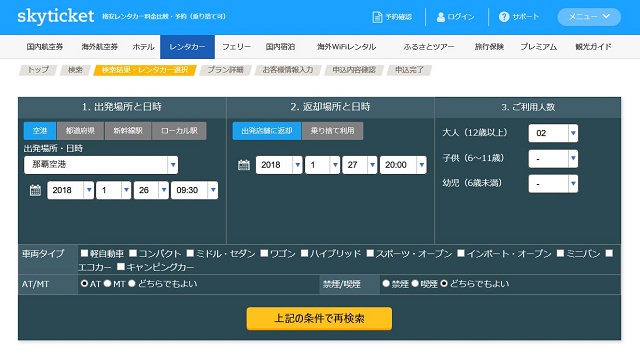Image resolution: width=640 pixels, height=360 pixels.
Task: Check the ミニバン vehicle type
Action: coord(561,253)
